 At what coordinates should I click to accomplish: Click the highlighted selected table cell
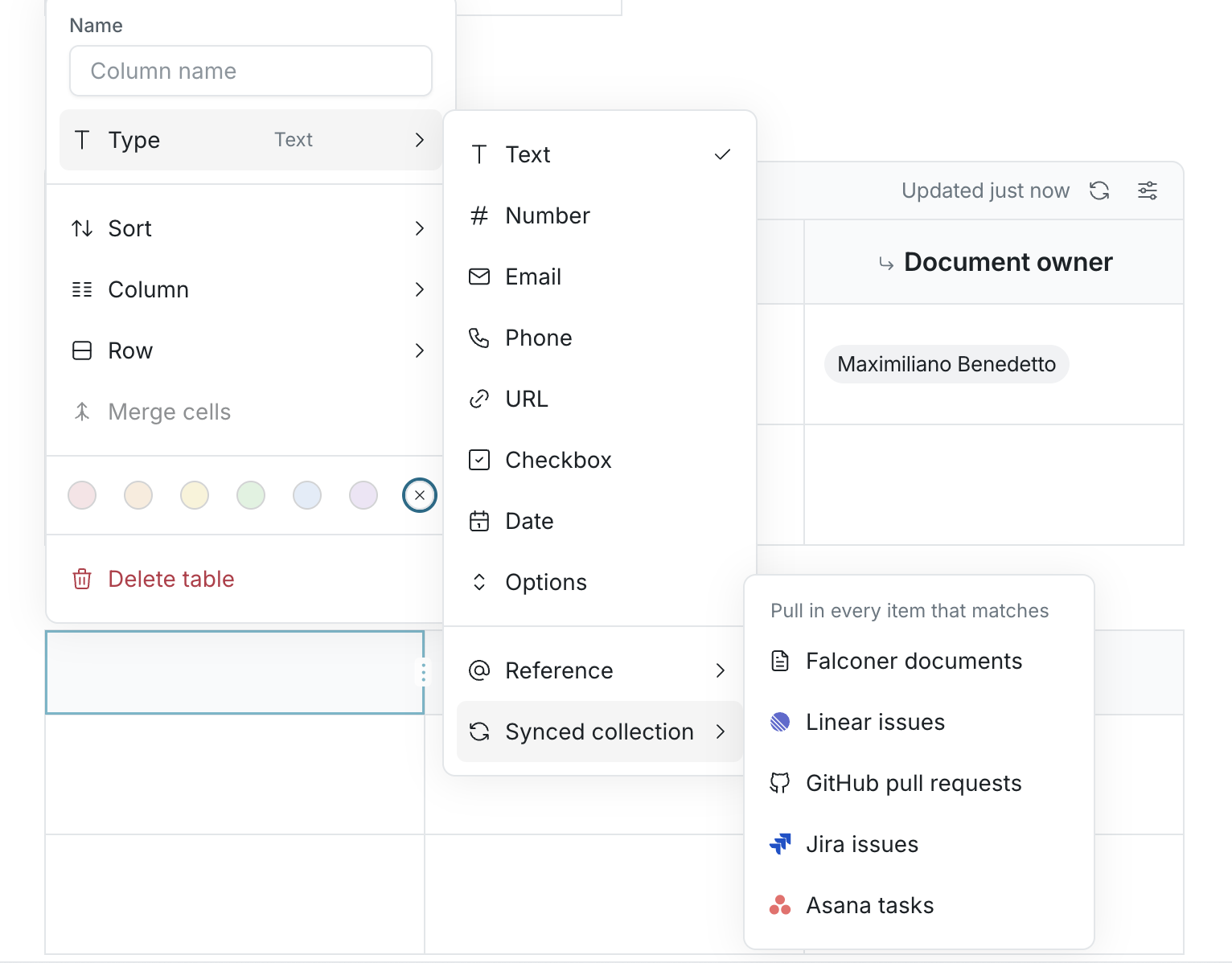(235, 672)
